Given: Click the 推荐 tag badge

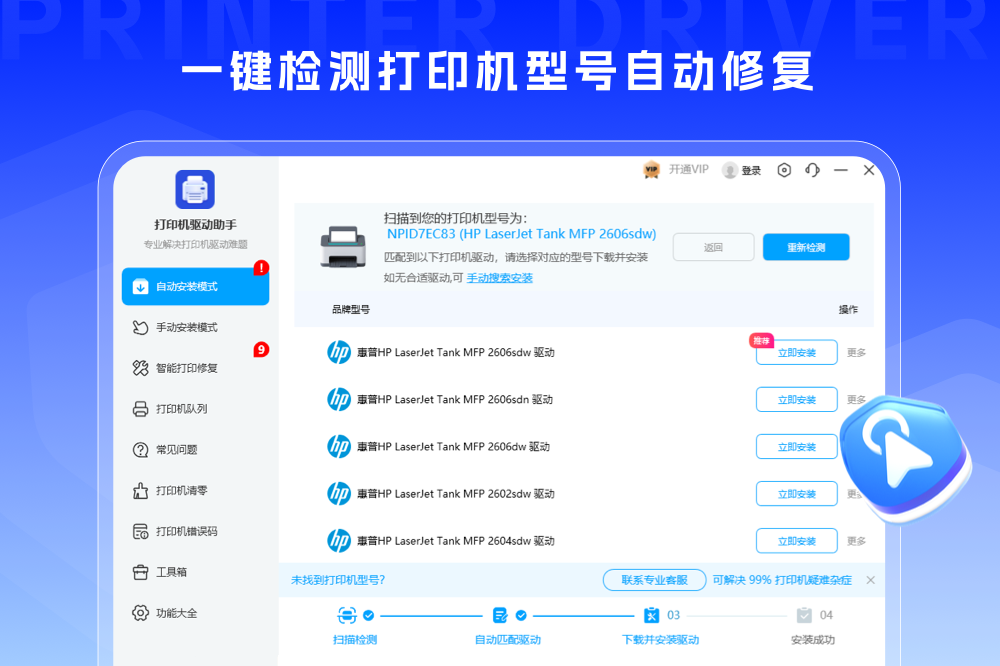Looking at the screenshot, I should [761, 341].
